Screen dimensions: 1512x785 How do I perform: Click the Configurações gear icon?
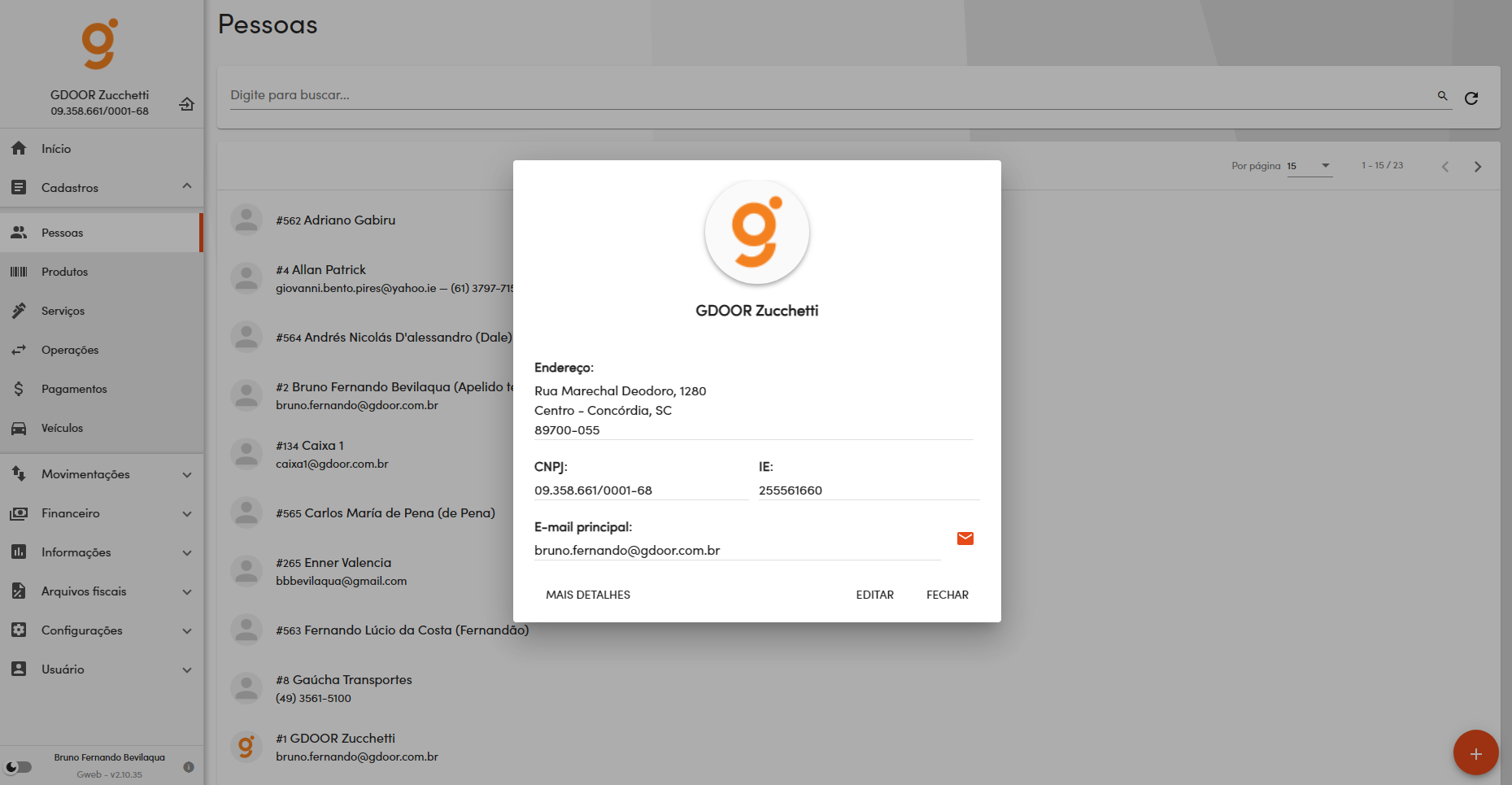pos(19,630)
